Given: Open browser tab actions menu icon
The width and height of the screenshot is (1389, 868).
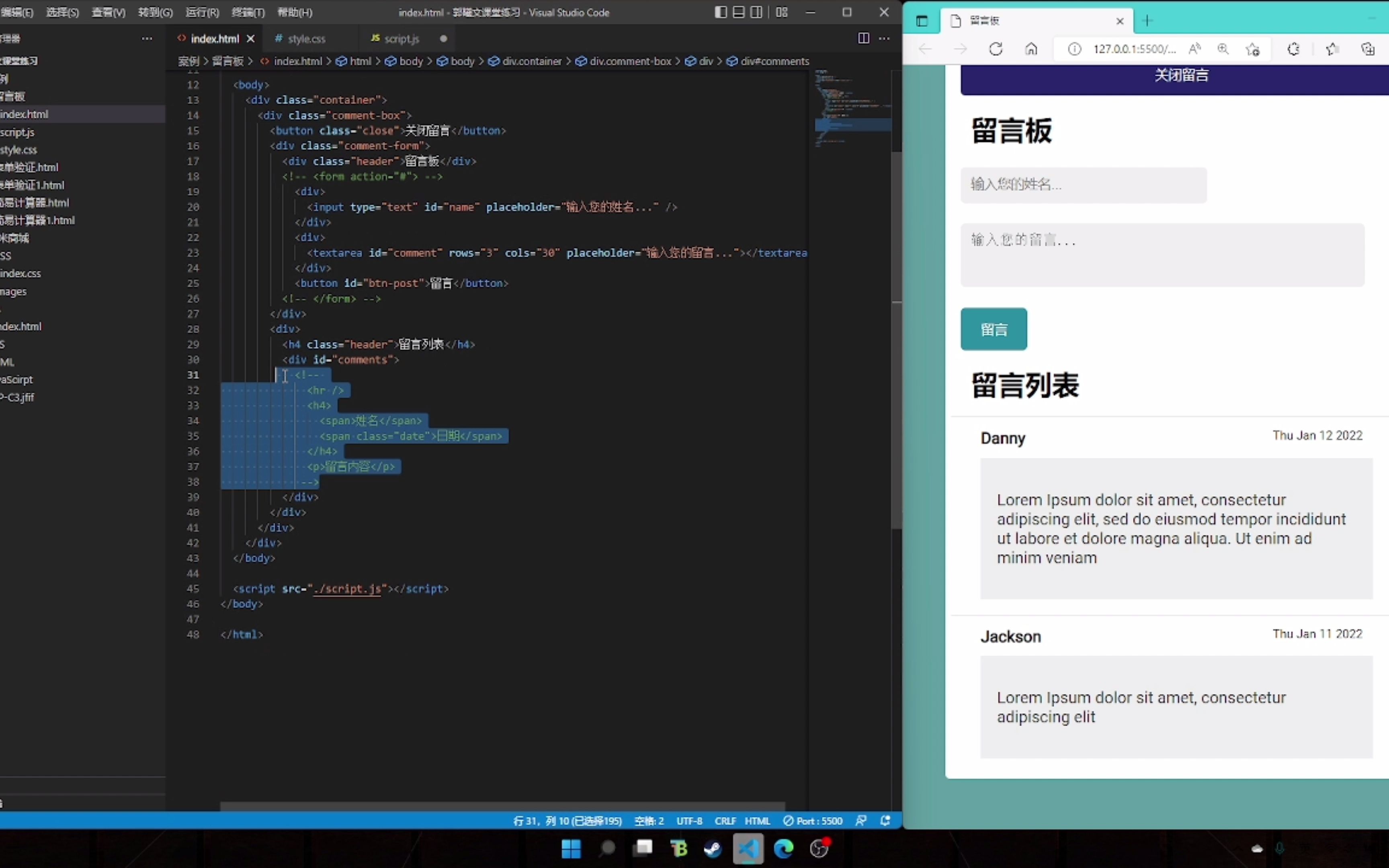Looking at the screenshot, I should point(922,21).
